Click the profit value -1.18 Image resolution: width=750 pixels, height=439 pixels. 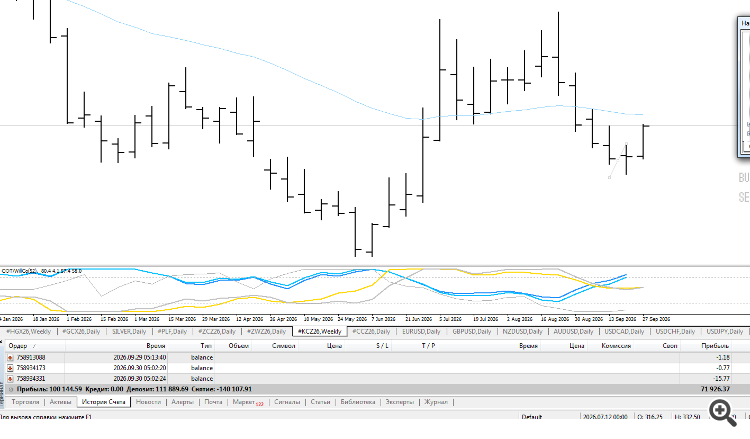[x=723, y=357]
